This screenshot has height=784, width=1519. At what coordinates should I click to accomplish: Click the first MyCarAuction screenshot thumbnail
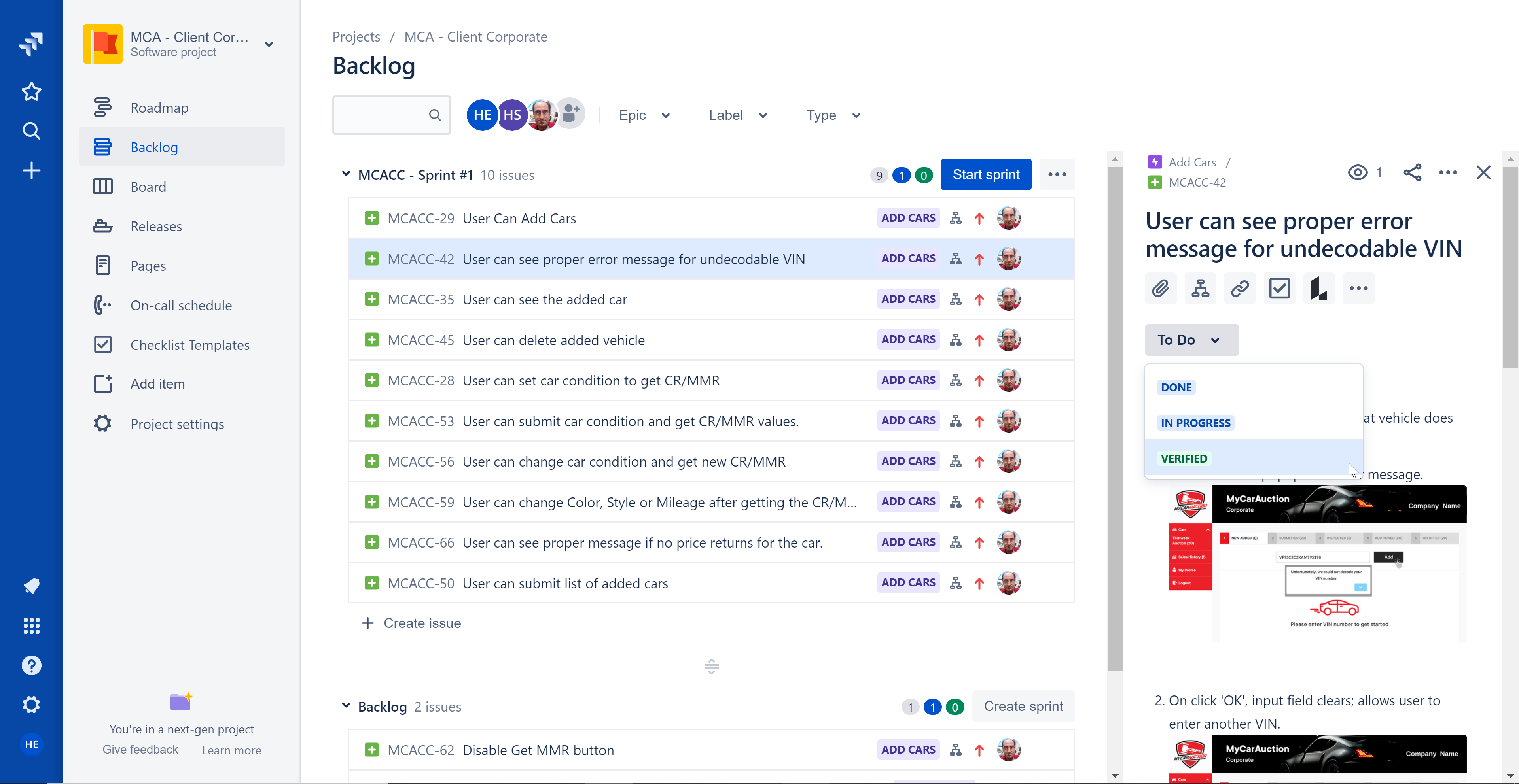pyautogui.click(x=1317, y=564)
